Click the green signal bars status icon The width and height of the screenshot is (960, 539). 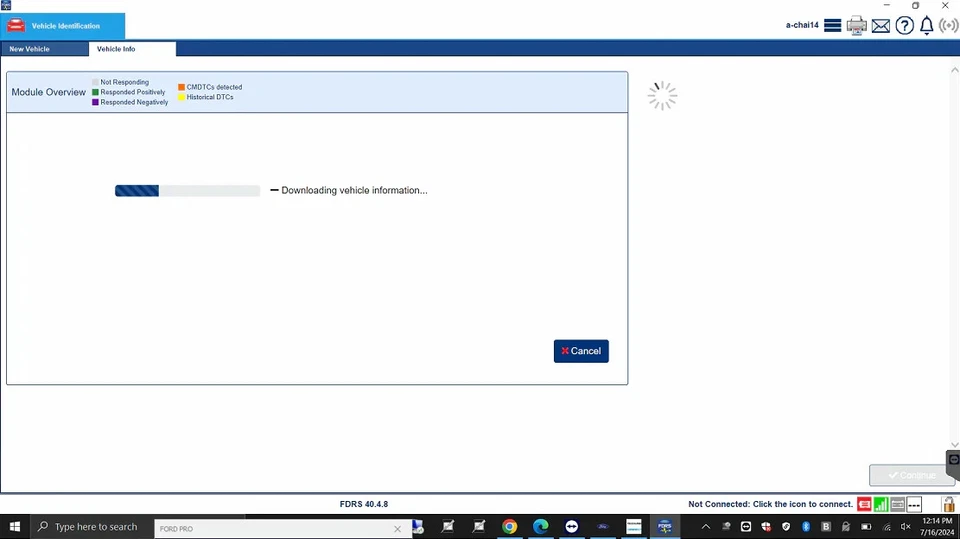coord(880,504)
